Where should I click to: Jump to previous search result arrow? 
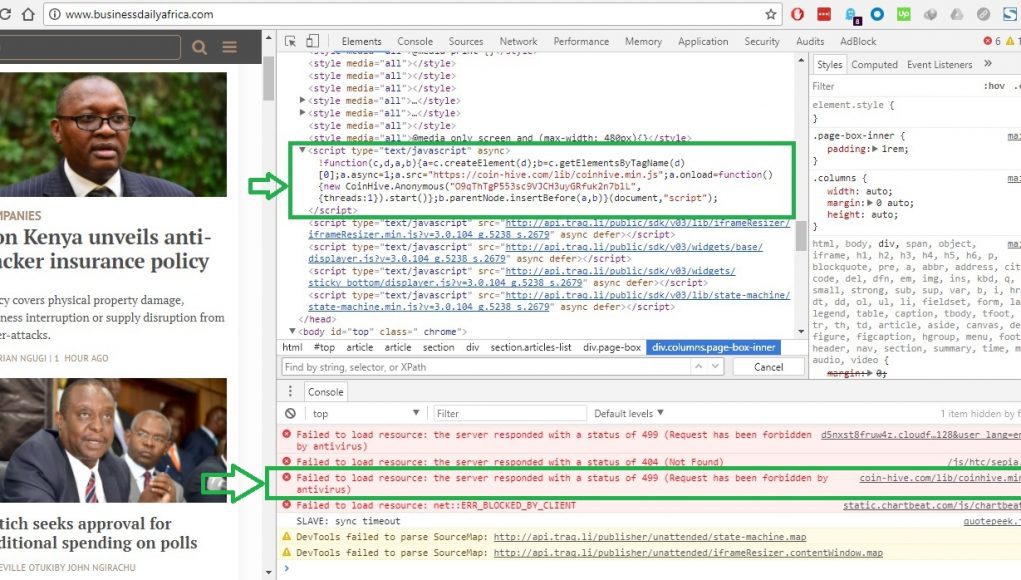(x=699, y=366)
